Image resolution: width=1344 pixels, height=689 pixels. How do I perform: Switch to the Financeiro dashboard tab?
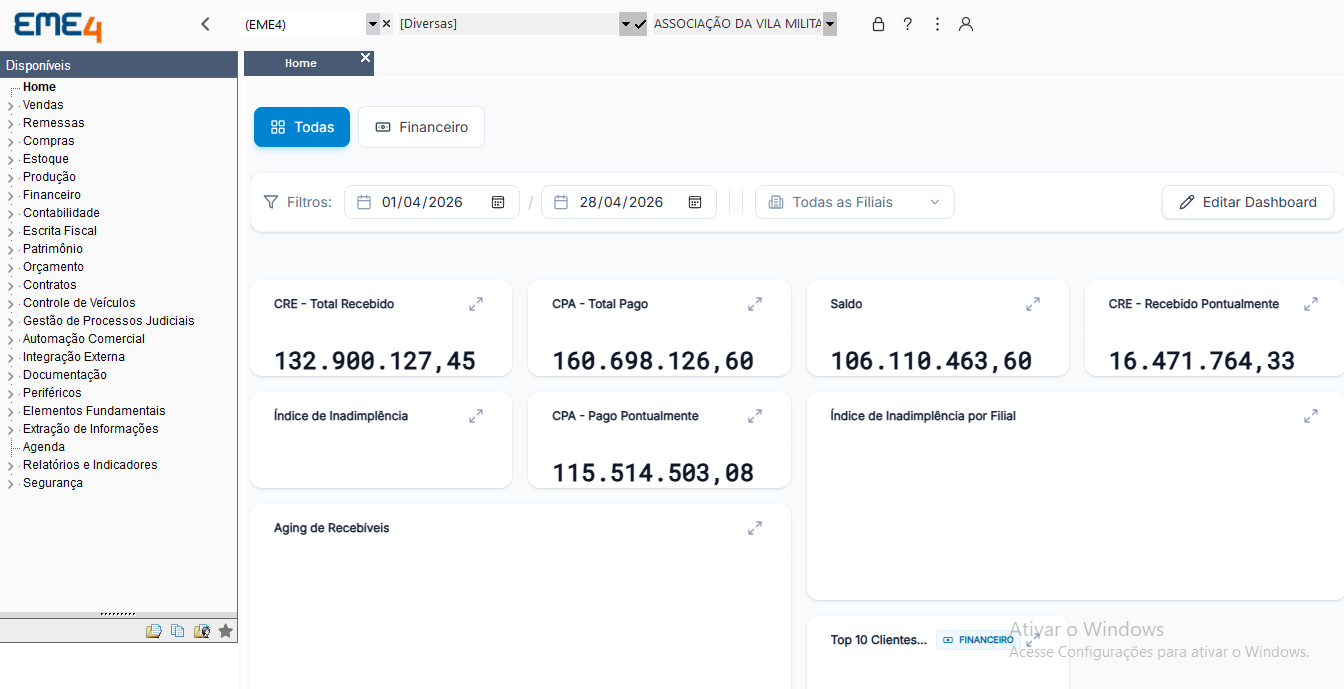(421, 127)
